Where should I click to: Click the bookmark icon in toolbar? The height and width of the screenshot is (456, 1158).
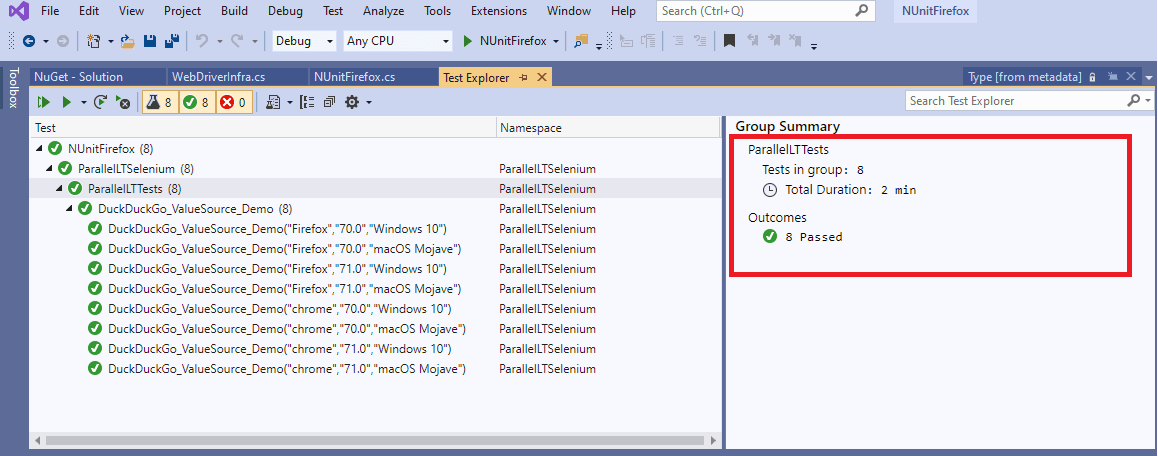point(730,41)
